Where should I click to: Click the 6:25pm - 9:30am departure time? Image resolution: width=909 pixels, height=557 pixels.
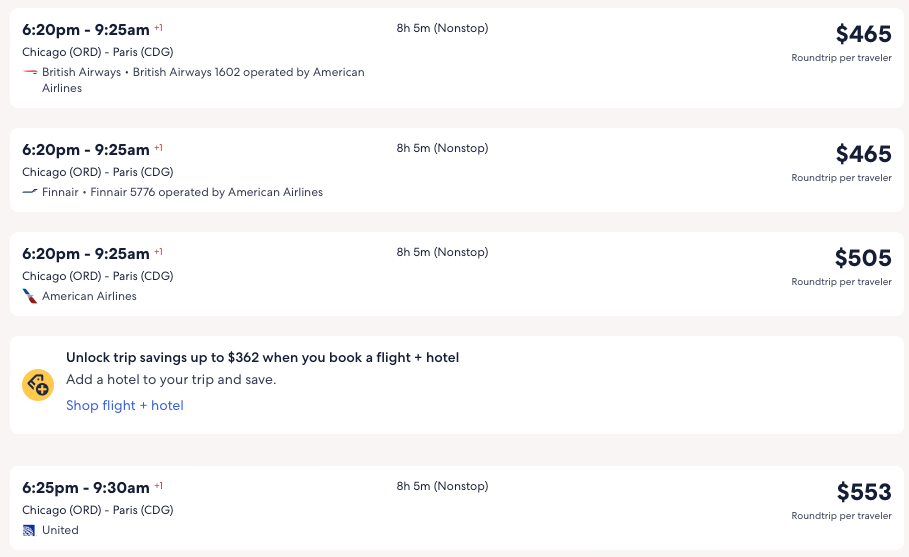86,488
